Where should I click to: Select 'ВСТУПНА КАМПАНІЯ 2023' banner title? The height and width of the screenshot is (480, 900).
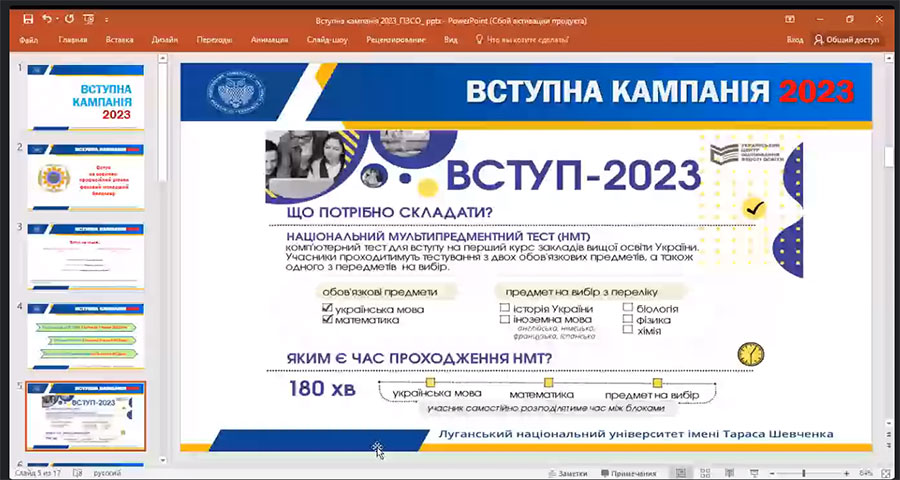pos(660,92)
